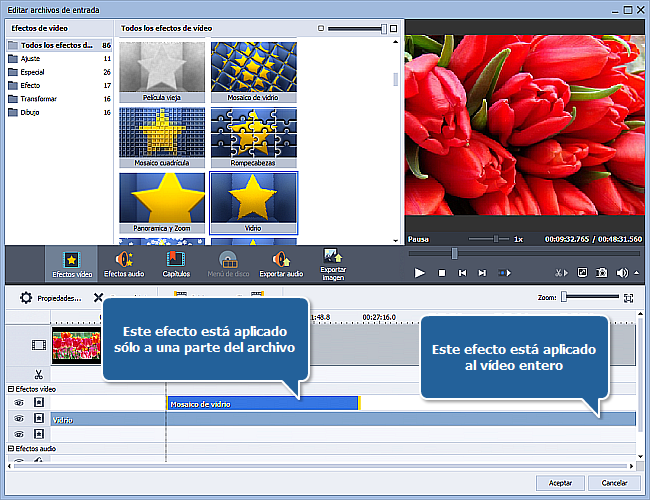Hide the Mosaico de vidrio effect track
This screenshot has height=500, width=650.
[20, 403]
